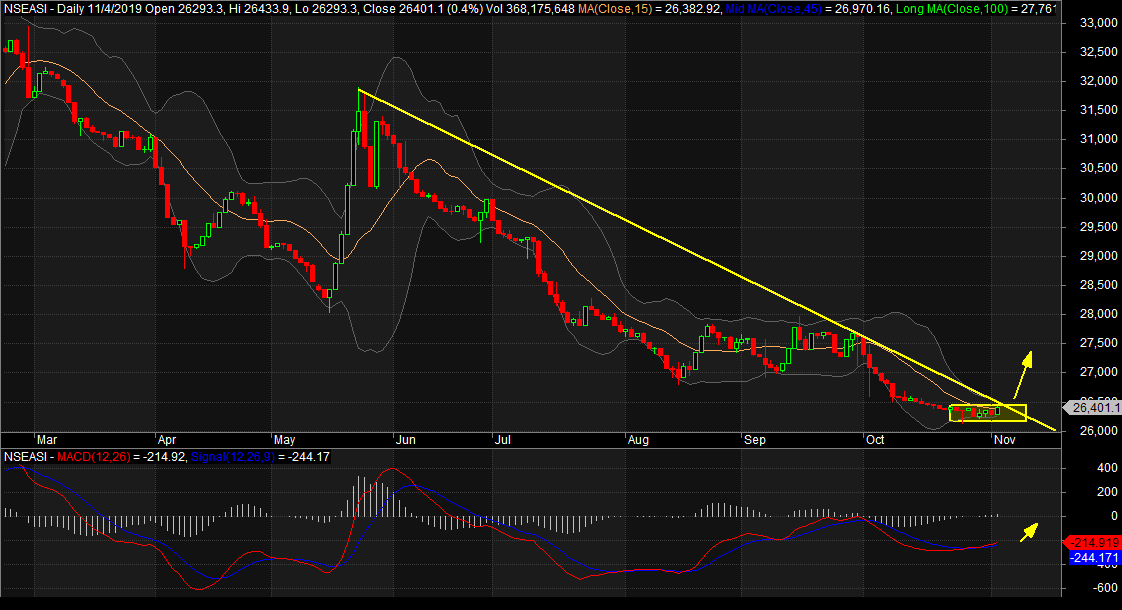Click the 31,000 price axis label
Viewport: 1122px width, 610px height.
tap(1098, 139)
